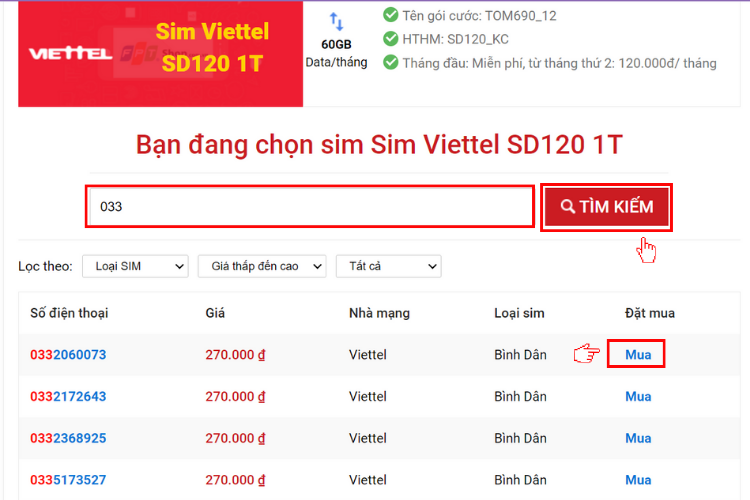Focus the phone number search field containing 033
The width and height of the screenshot is (750, 500).
(310, 206)
